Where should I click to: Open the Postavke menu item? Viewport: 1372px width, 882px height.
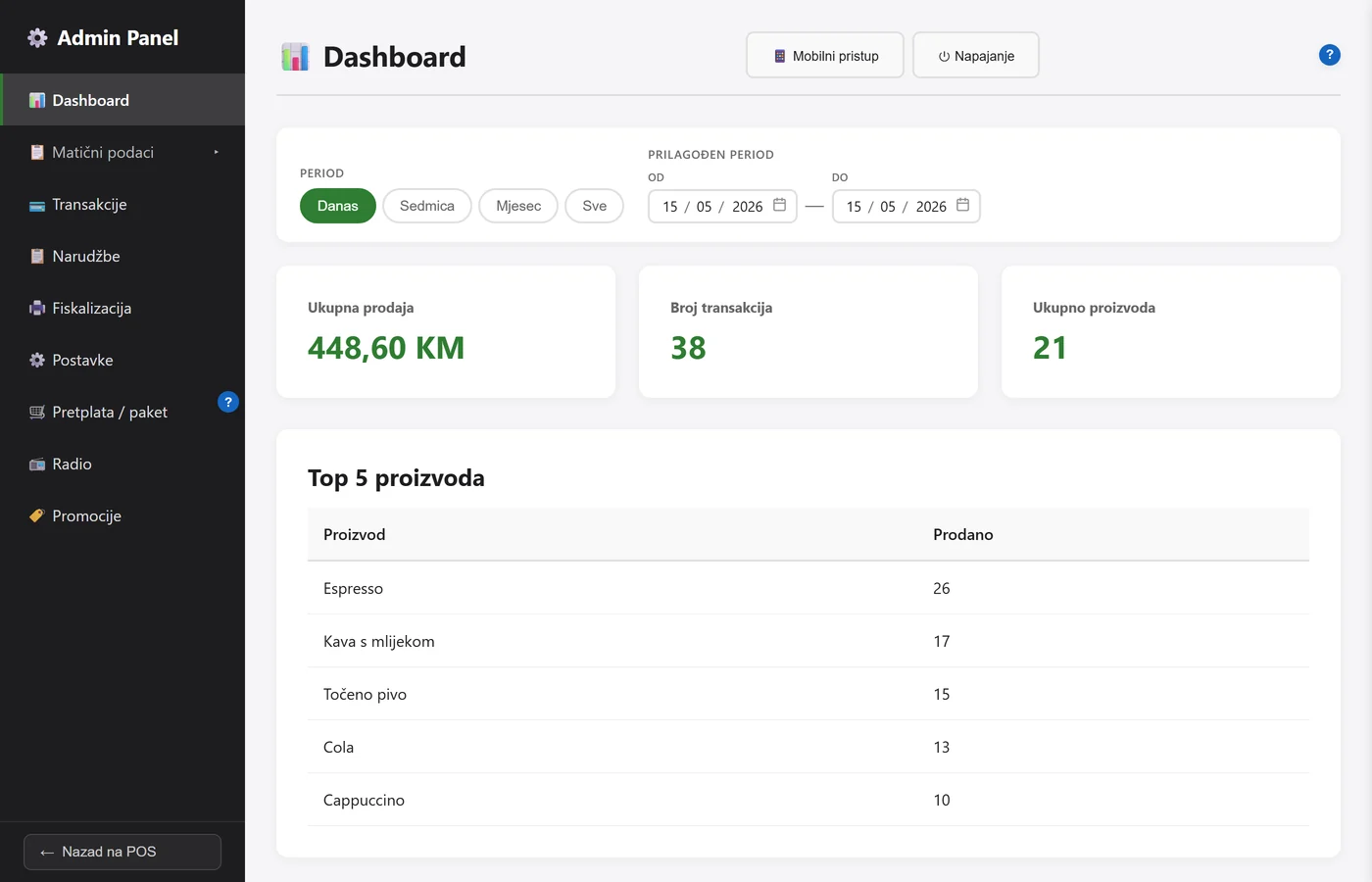[x=122, y=360]
